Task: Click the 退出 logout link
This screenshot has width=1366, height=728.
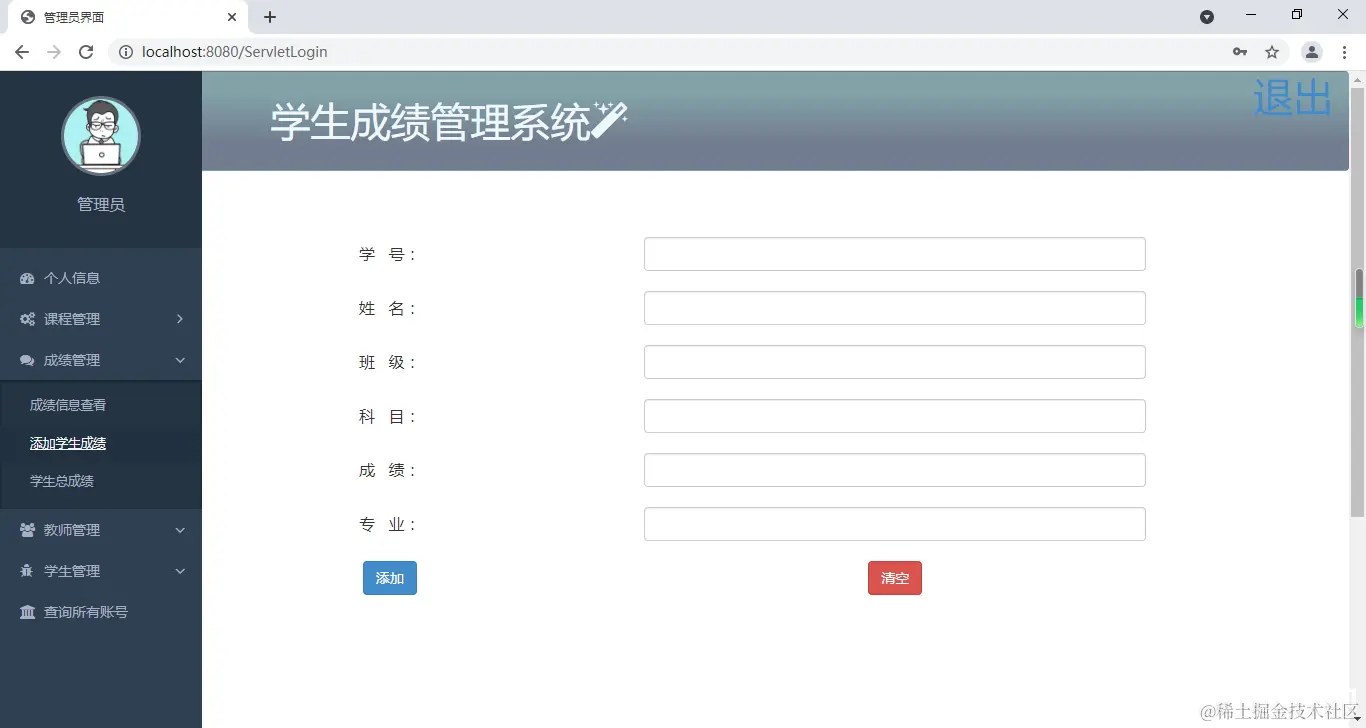Action: [1292, 98]
